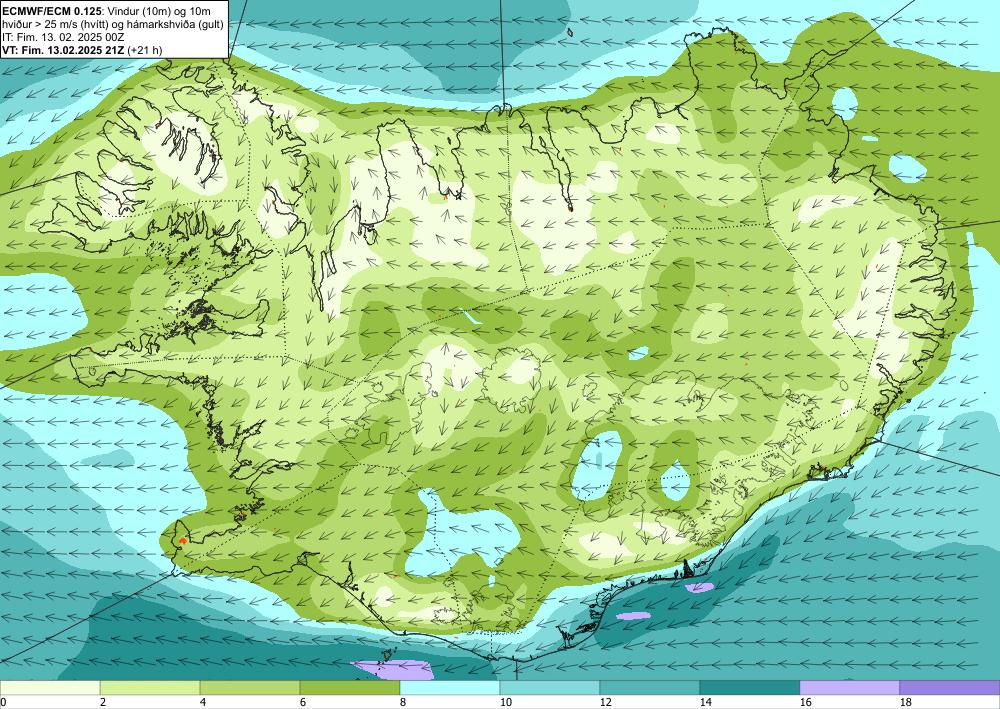This screenshot has height=709, width=1000.
Task: Click the "8" label on the color scale
Action: pyautogui.click(x=403, y=703)
